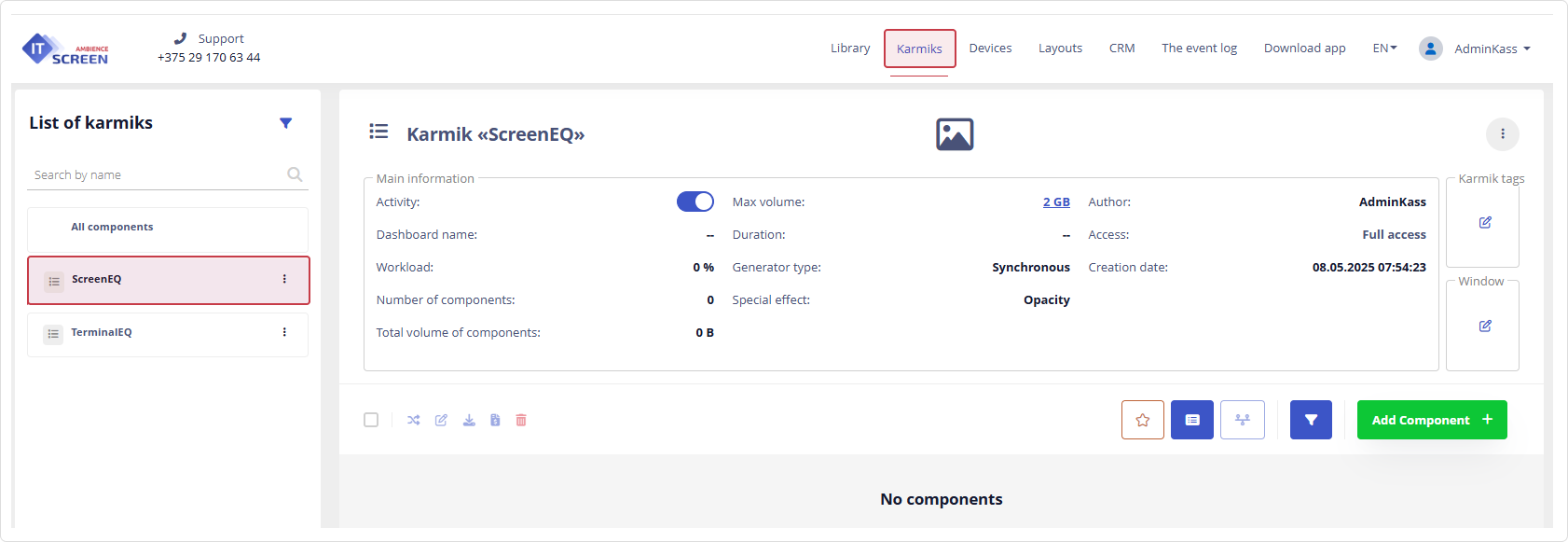Click the 2 GB max volume link
This screenshot has width=1568, height=542.
1056,202
